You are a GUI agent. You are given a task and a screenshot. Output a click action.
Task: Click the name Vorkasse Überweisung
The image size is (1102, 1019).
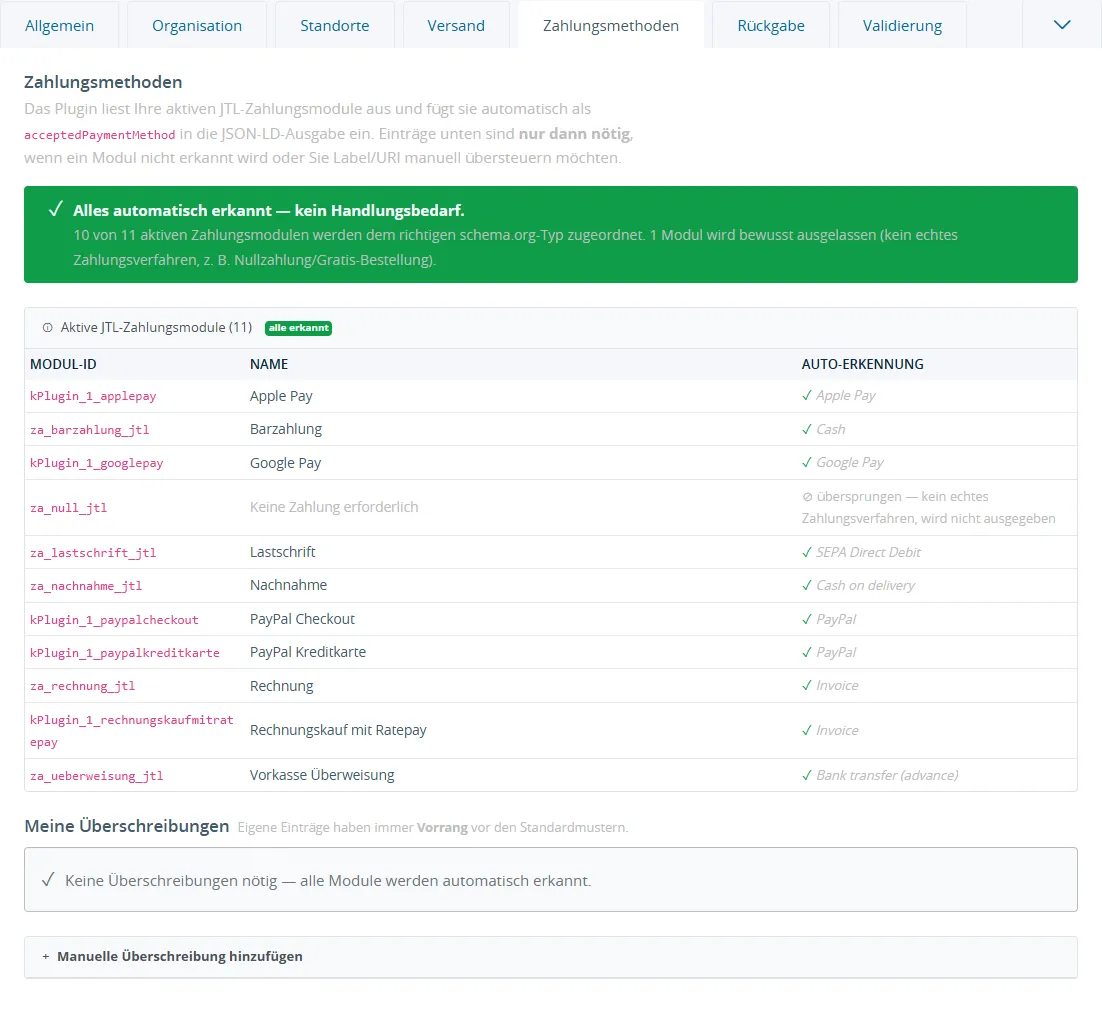(x=322, y=775)
